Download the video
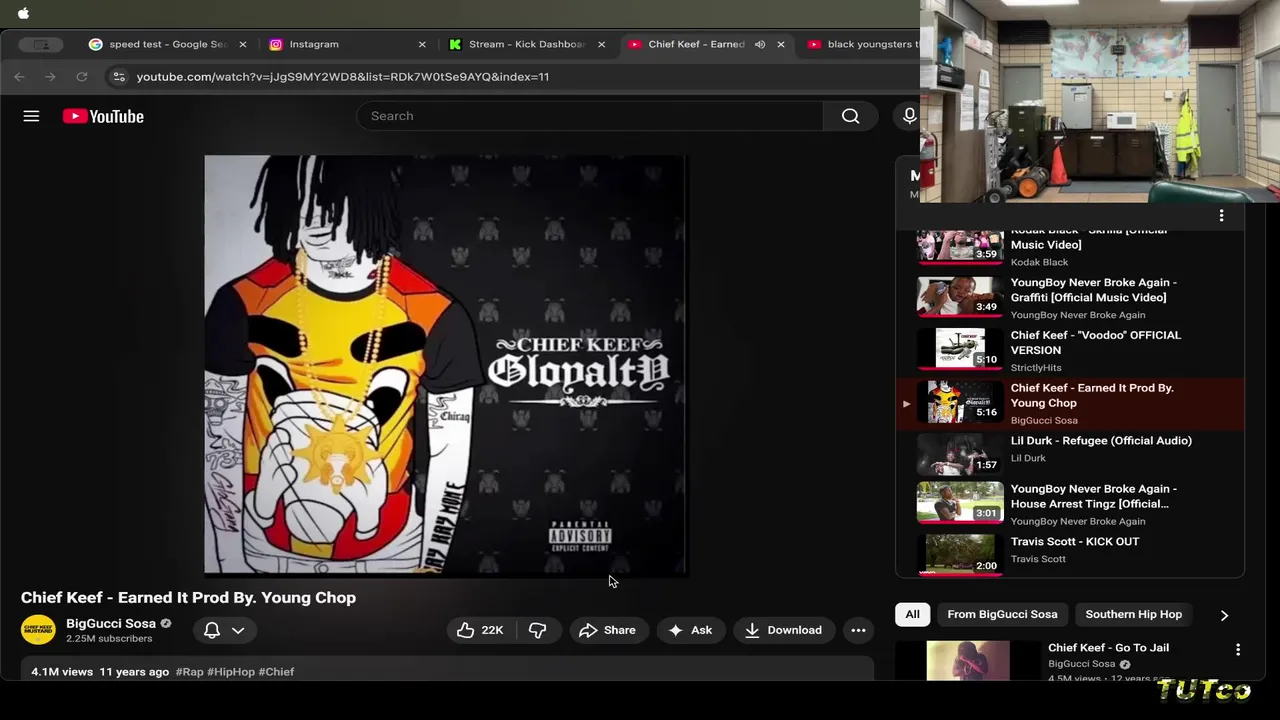This screenshot has height=720, width=1280. point(783,630)
